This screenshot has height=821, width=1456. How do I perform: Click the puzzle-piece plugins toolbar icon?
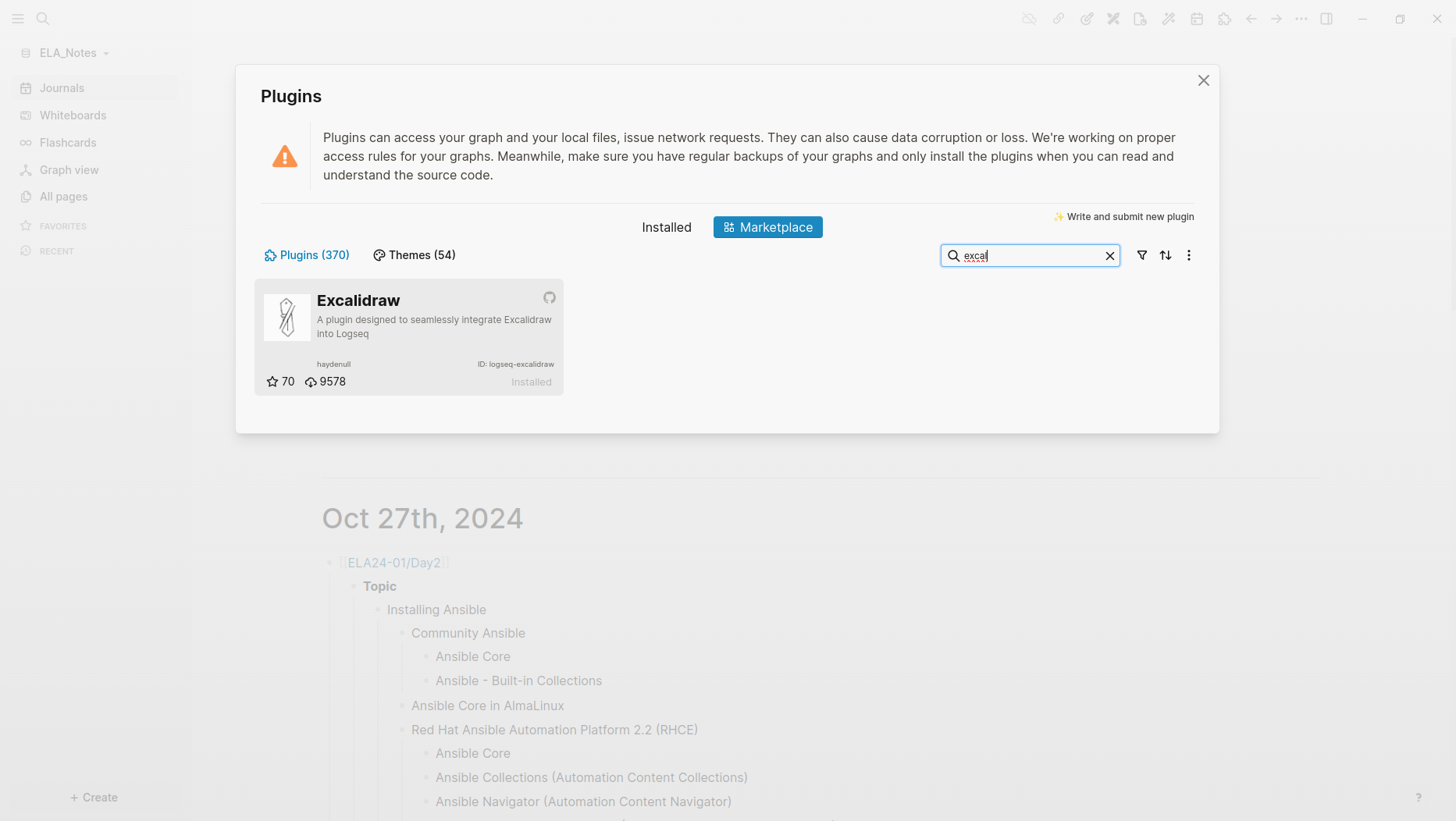click(x=1224, y=19)
